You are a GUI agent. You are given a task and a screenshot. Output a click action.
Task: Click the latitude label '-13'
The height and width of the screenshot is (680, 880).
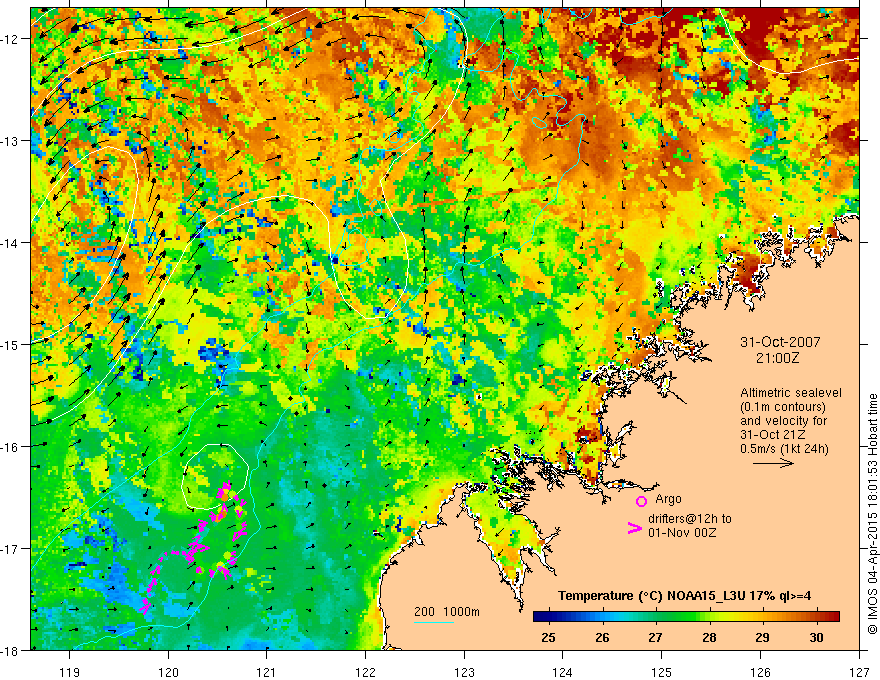(x=10, y=141)
